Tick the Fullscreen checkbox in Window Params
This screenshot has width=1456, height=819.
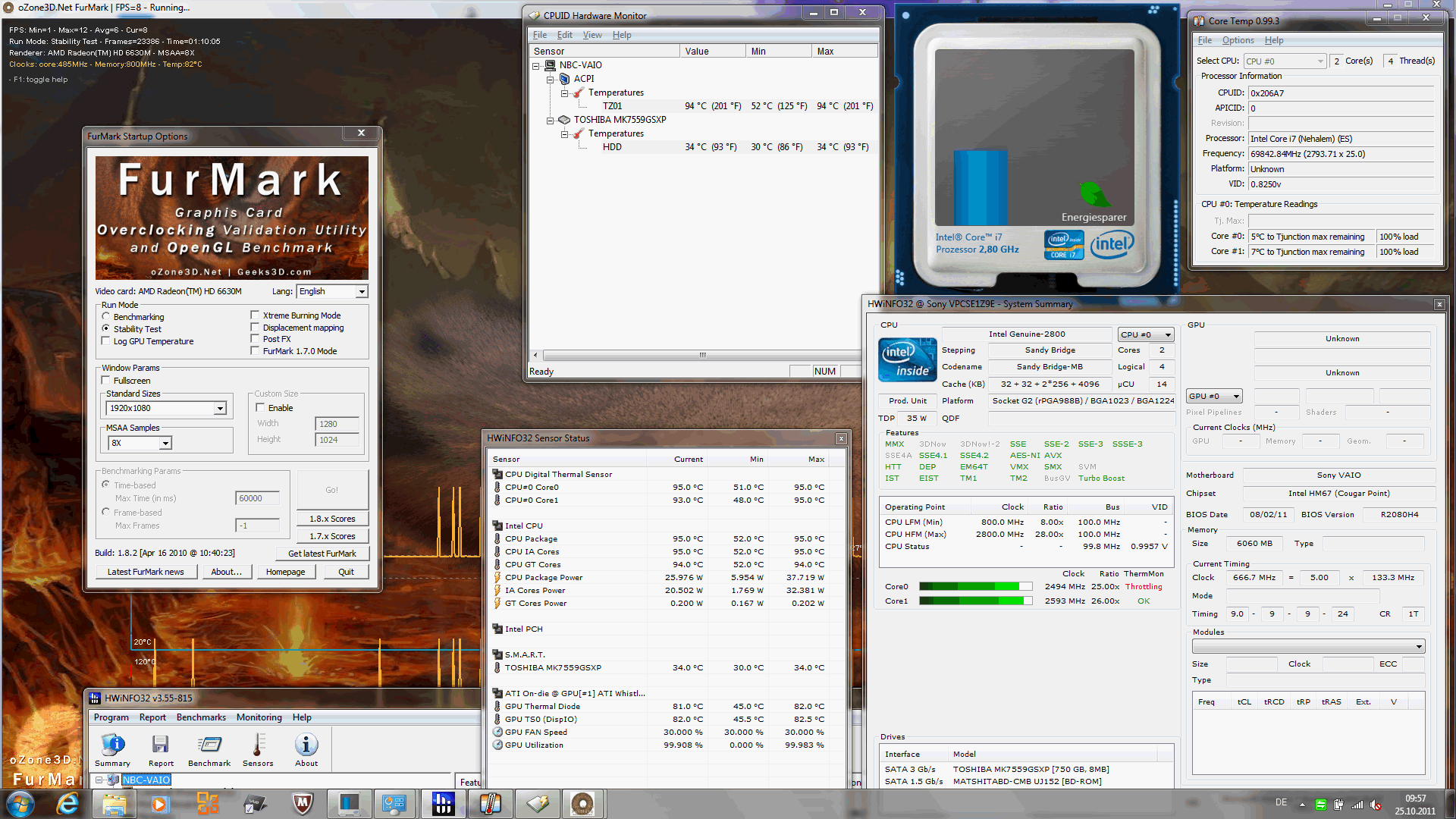[x=106, y=381]
